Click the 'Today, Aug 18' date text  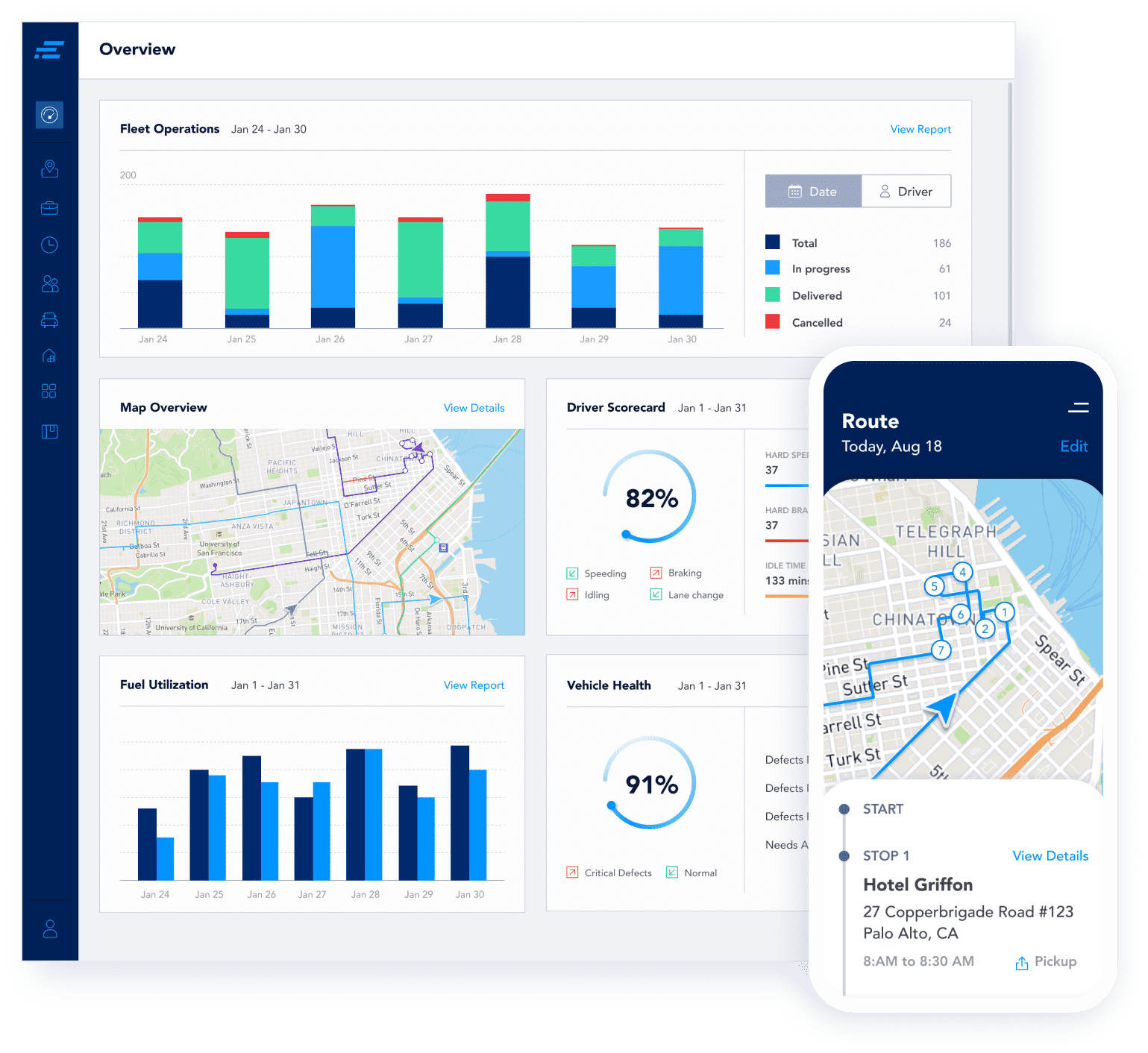pyautogui.click(x=891, y=447)
